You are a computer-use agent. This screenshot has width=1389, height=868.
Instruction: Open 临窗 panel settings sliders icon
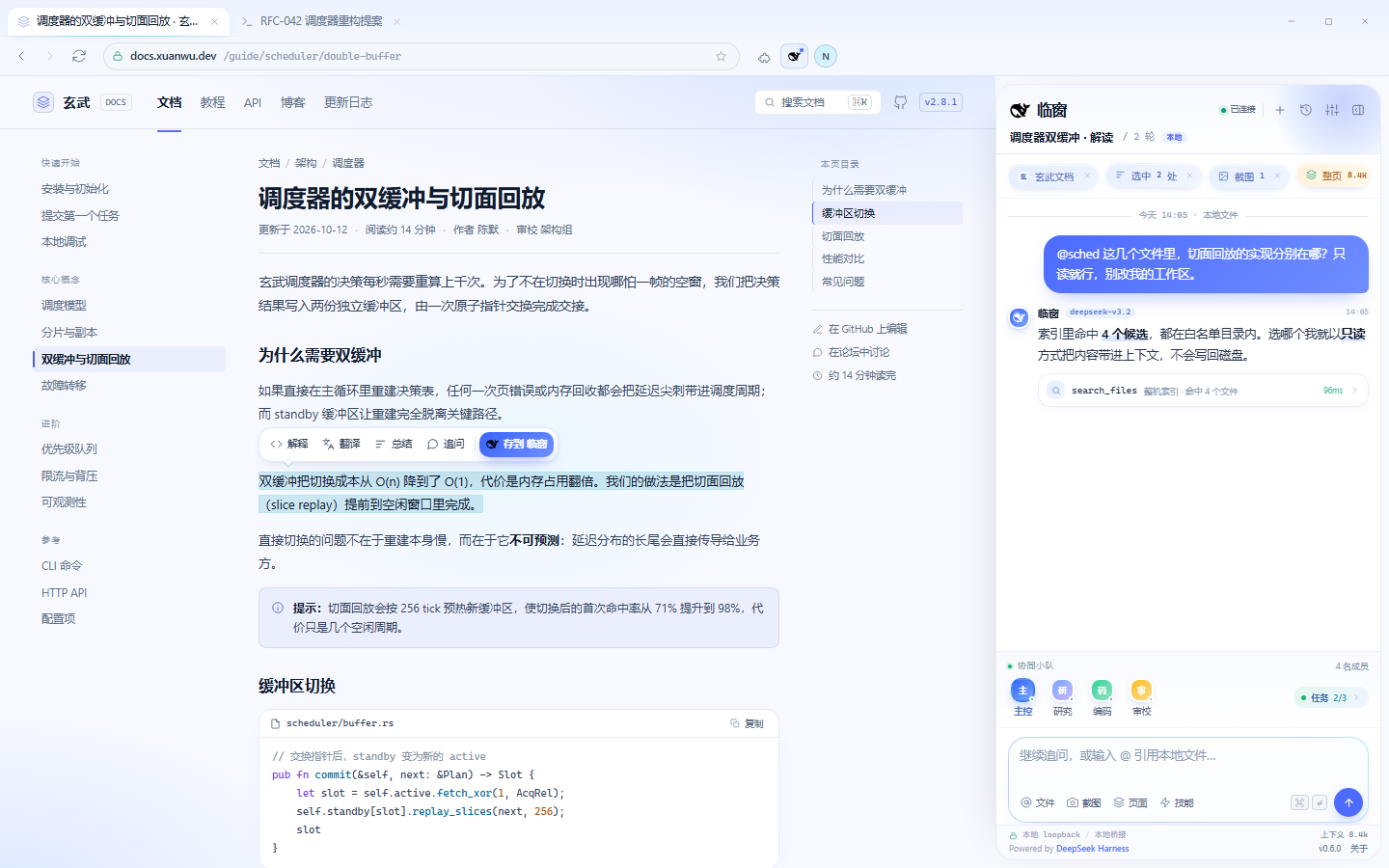(1332, 110)
